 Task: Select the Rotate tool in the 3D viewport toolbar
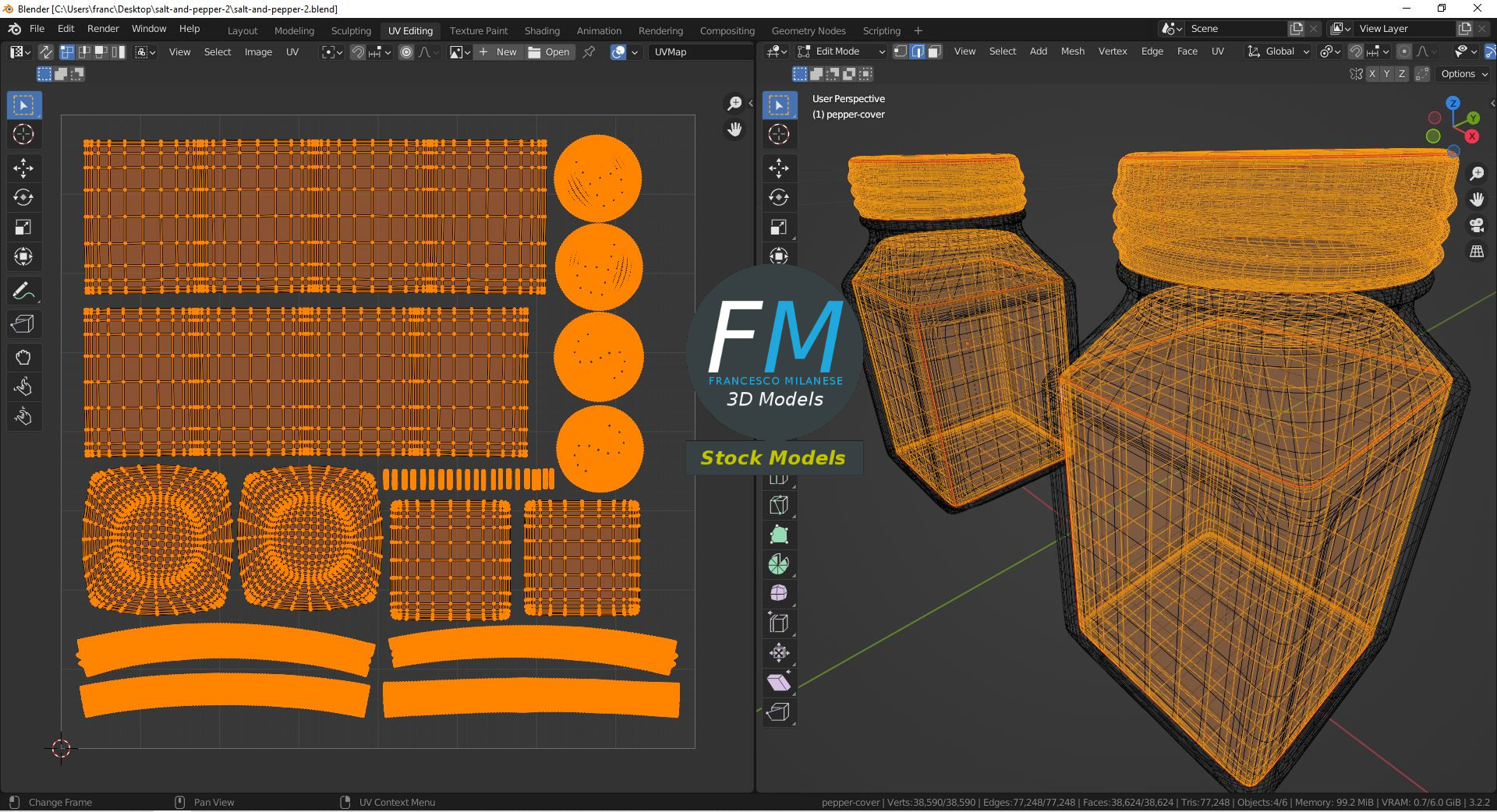(x=779, y=198)
